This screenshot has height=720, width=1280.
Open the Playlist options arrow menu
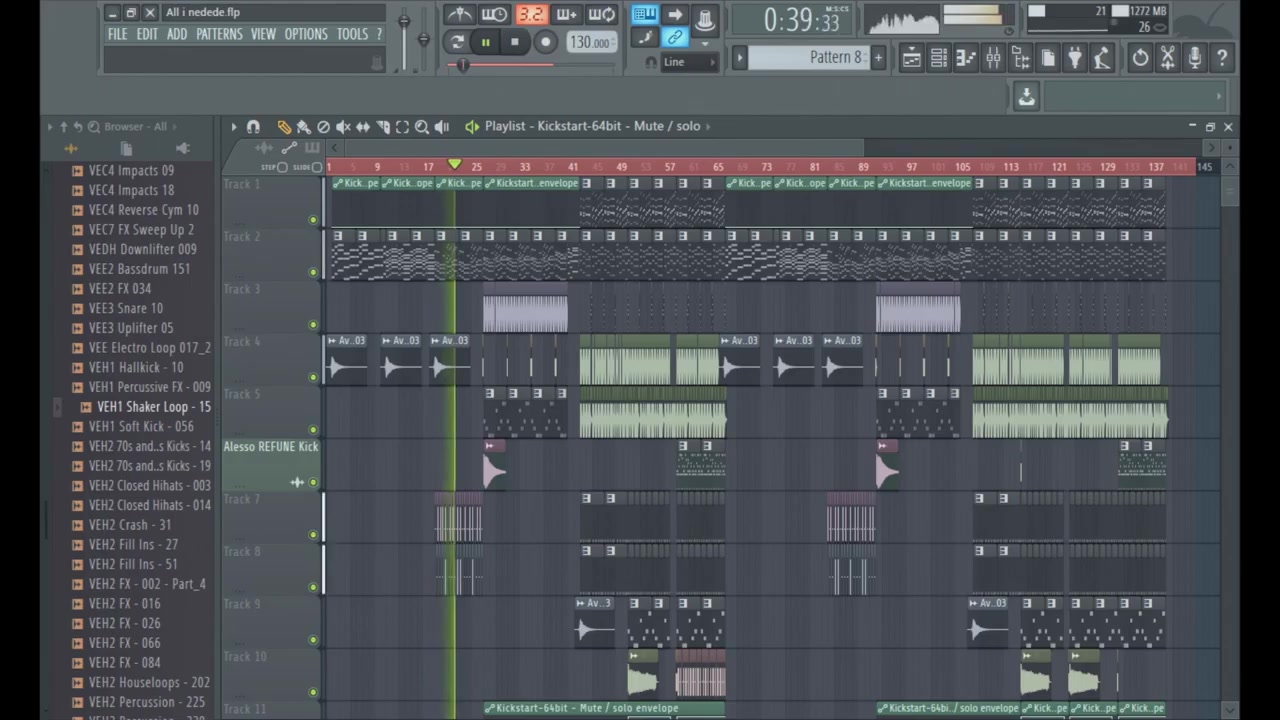pyautogui.click(x=234, y=127)
